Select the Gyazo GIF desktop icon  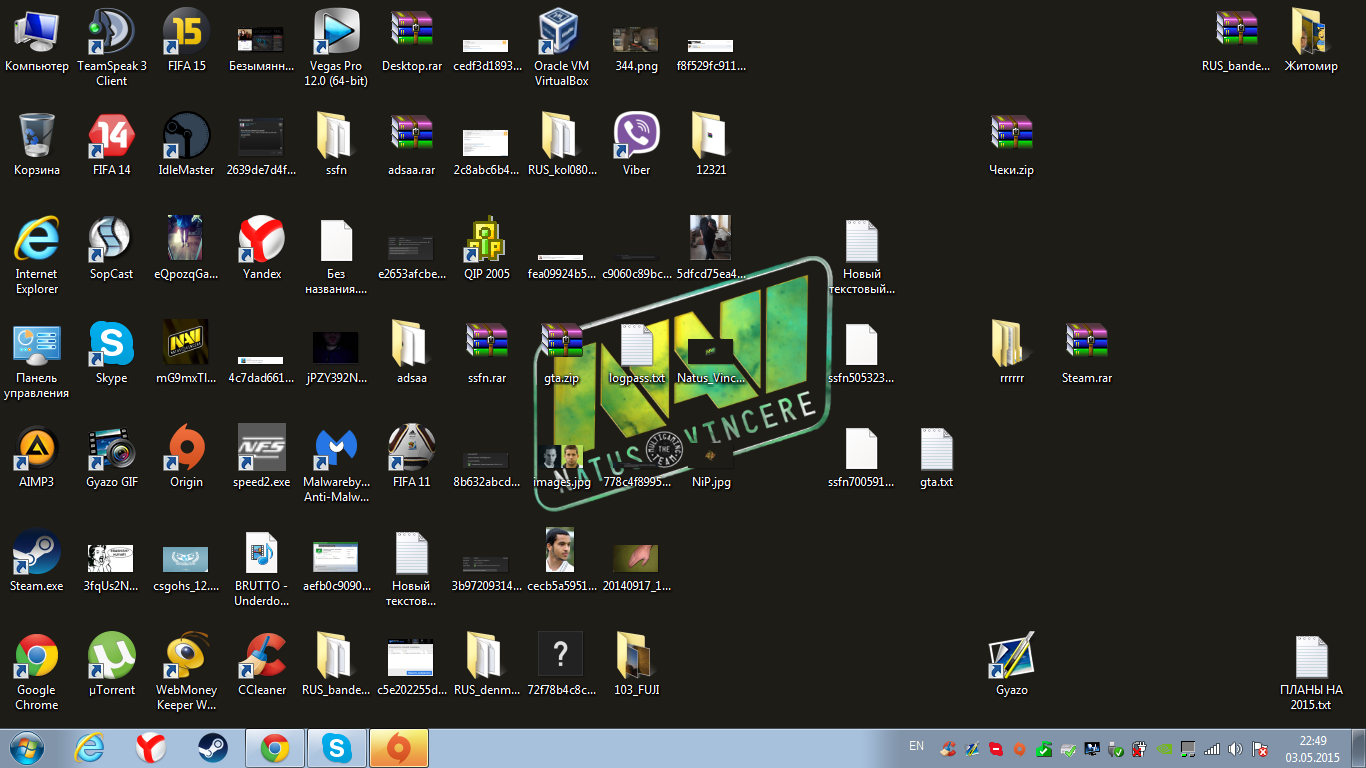111,456
